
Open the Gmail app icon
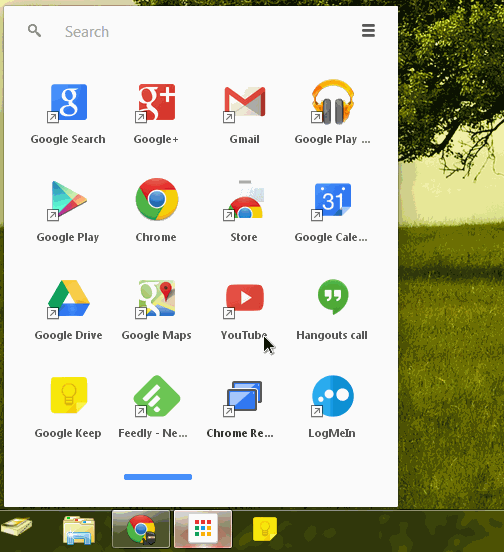tap(244, 102)
